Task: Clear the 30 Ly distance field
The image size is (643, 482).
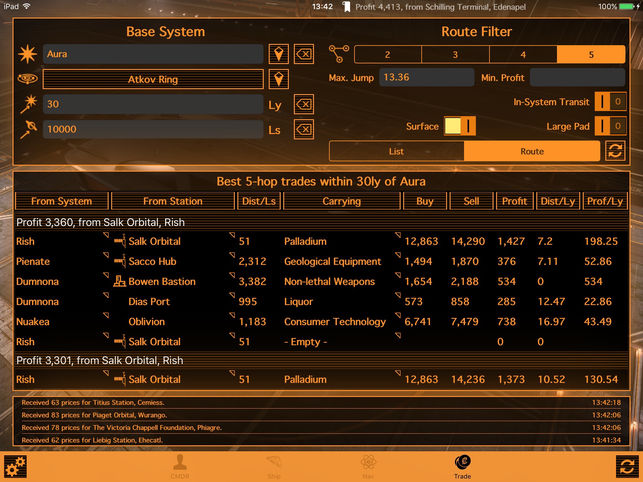Action: [x=304, y=104]
